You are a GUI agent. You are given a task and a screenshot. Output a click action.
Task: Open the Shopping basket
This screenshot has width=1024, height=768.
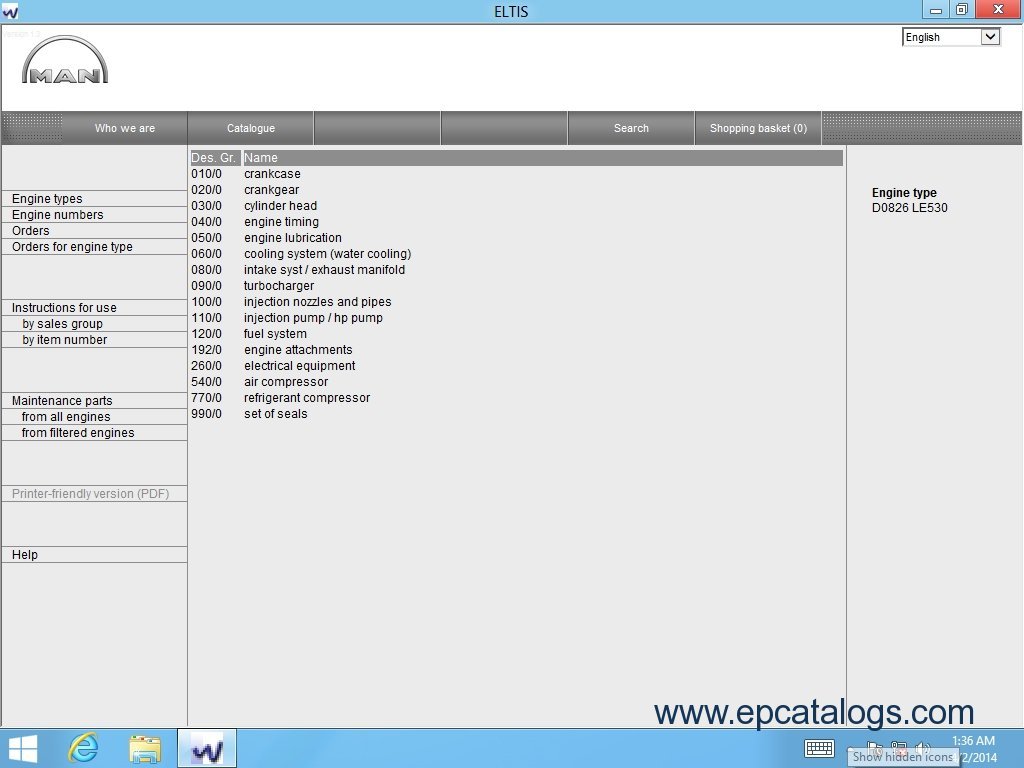pyautogui.click(x=758, y=128)
